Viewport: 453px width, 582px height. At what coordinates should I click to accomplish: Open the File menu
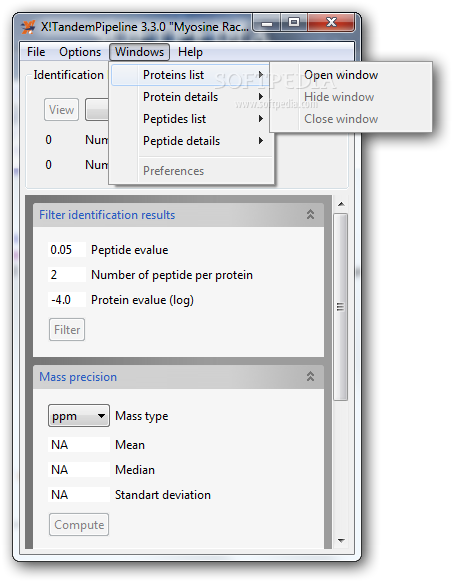(x=36, y=52)
